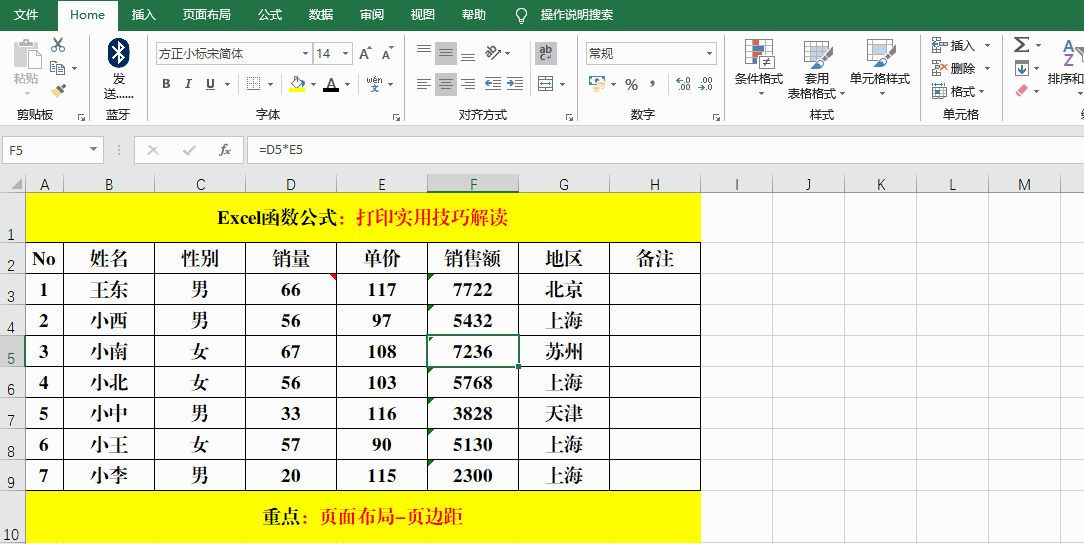Viewport: 1084px width, 544px height.
Task: Open the 字体 group dialog launcher
Action: pos(397,118)
